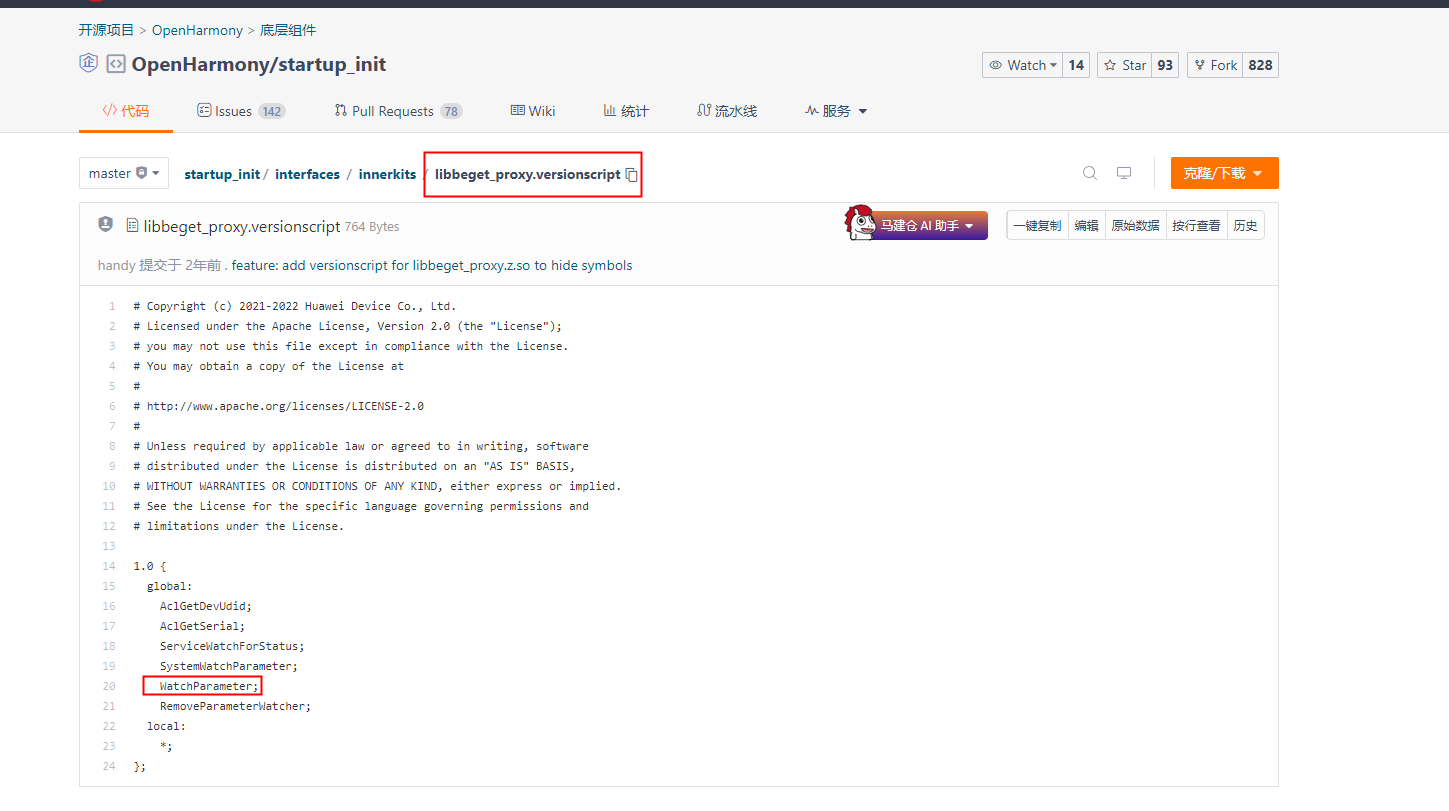This screenshot has width=1449, height=811.
Task: Click the global: code line
Action: [x=169, y=586]
